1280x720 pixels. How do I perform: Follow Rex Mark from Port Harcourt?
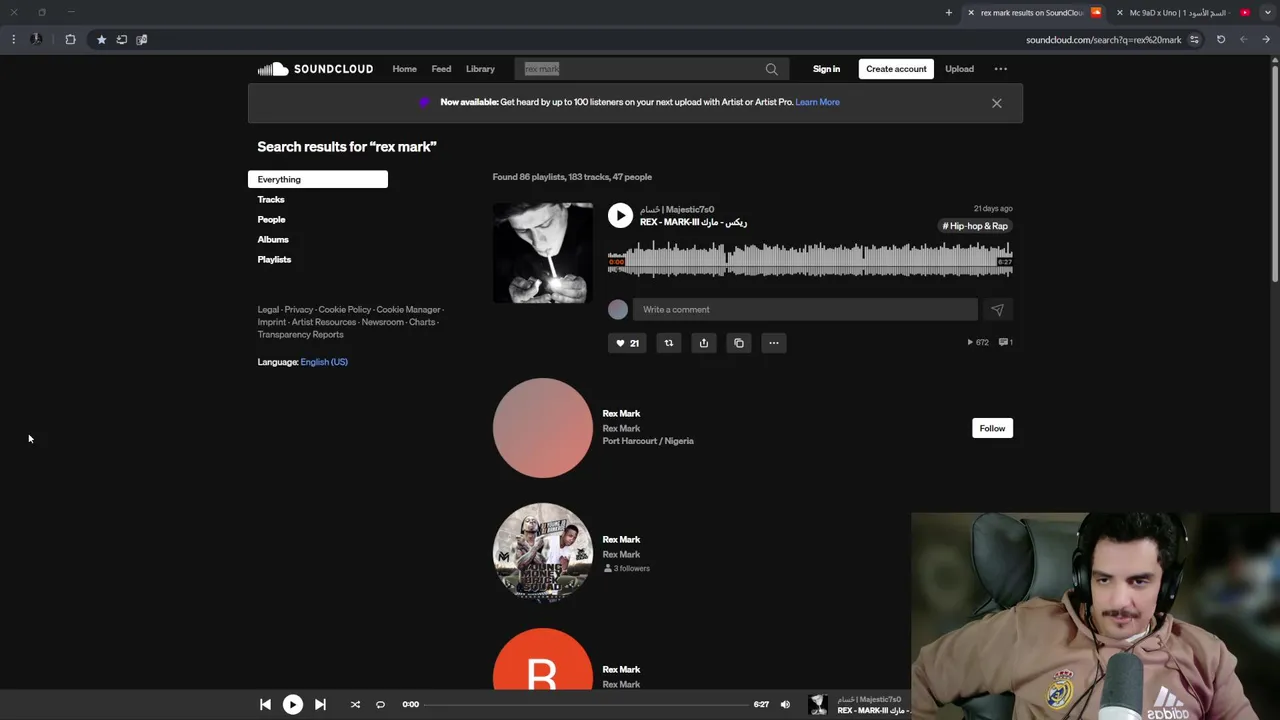pyautogui.click(x=992, y=428)
